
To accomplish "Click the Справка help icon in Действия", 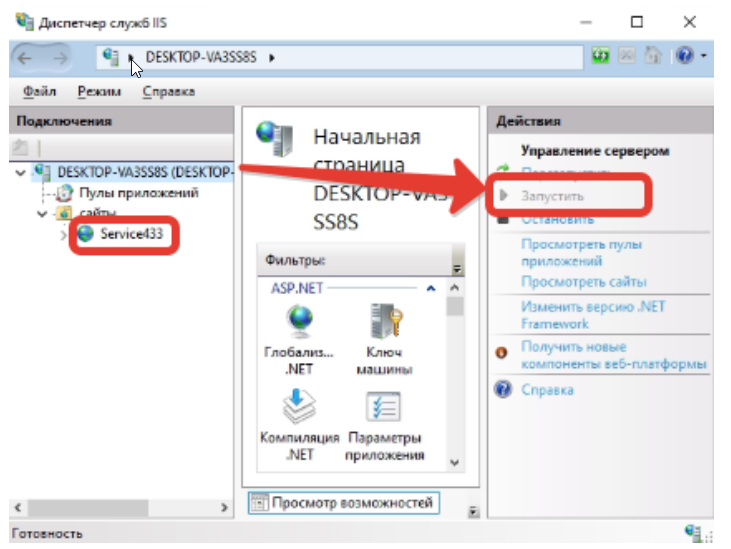I will click(x=503, y=389).
